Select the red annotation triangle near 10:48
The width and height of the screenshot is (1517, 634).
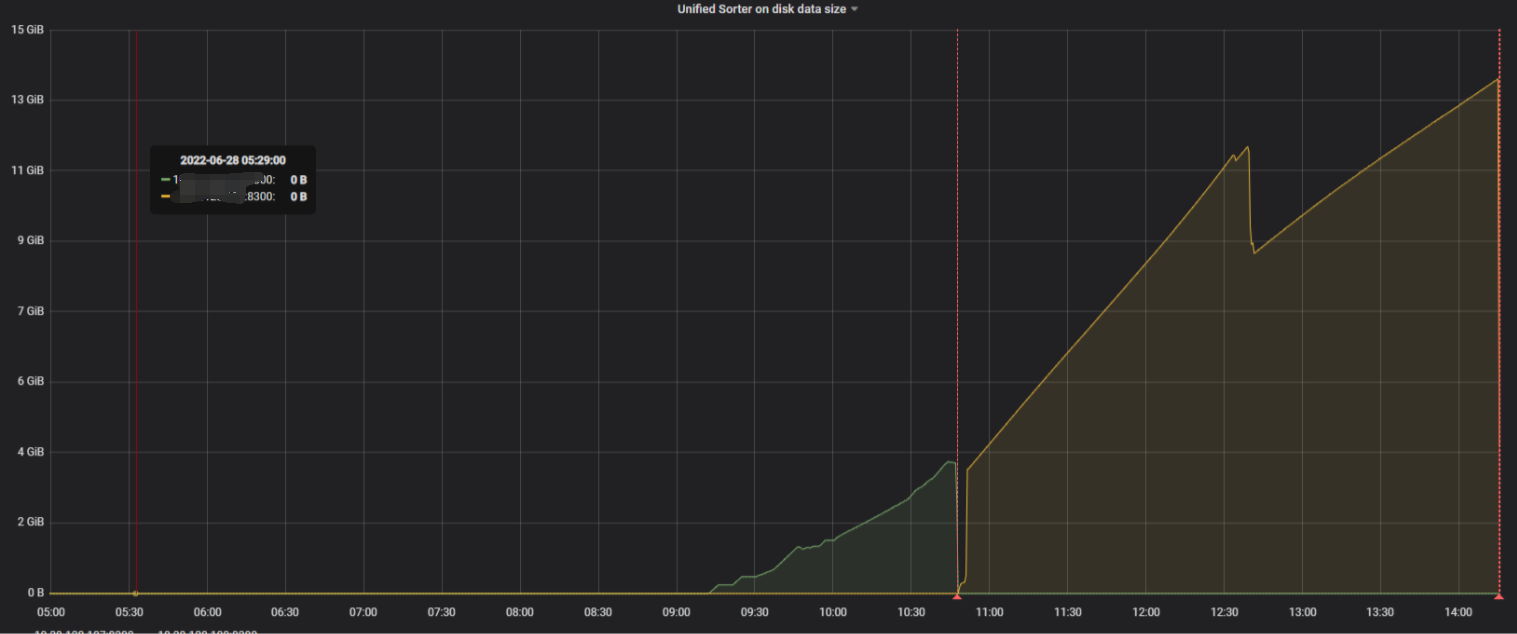click(x=957, y=597)
